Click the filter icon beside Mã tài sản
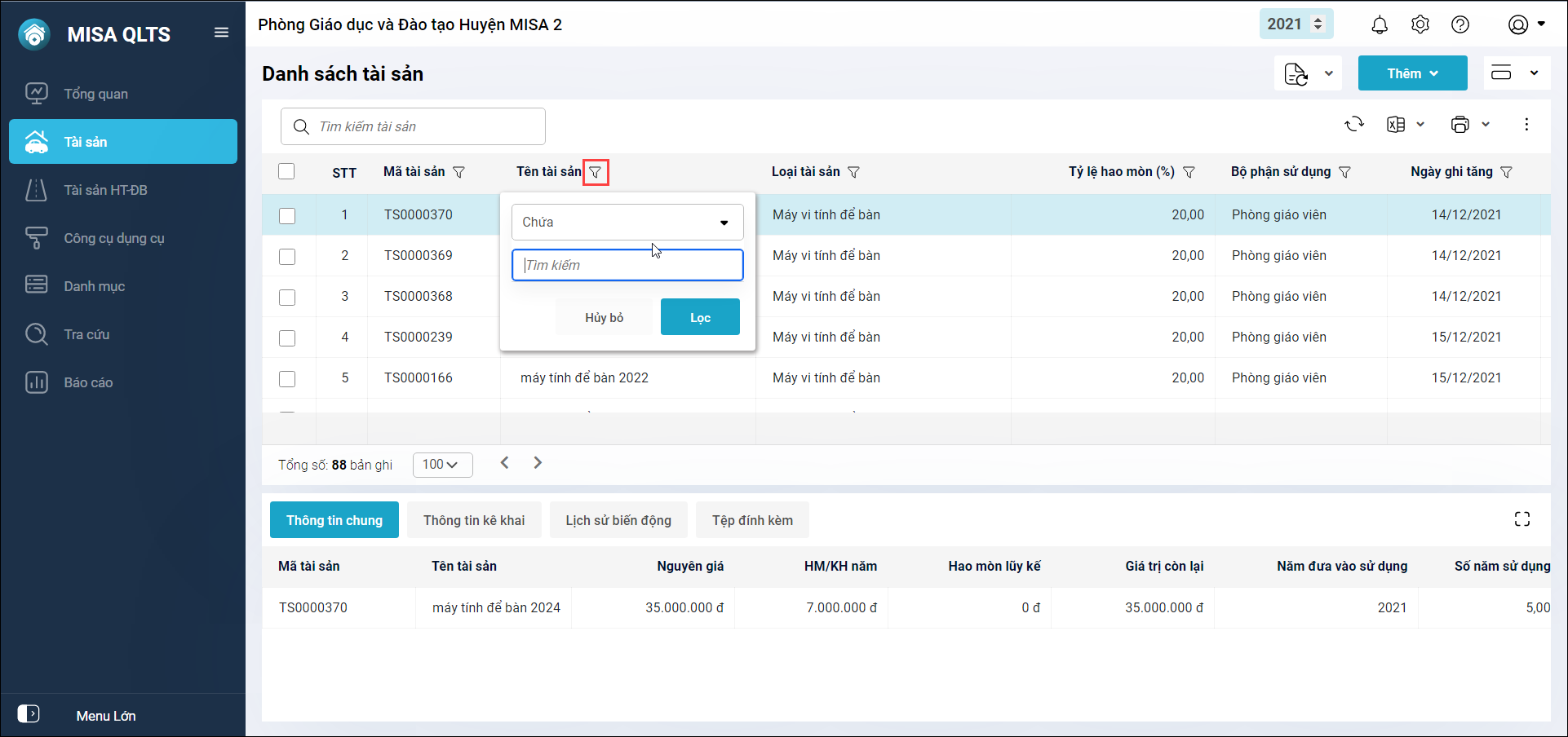 point(459,172)
